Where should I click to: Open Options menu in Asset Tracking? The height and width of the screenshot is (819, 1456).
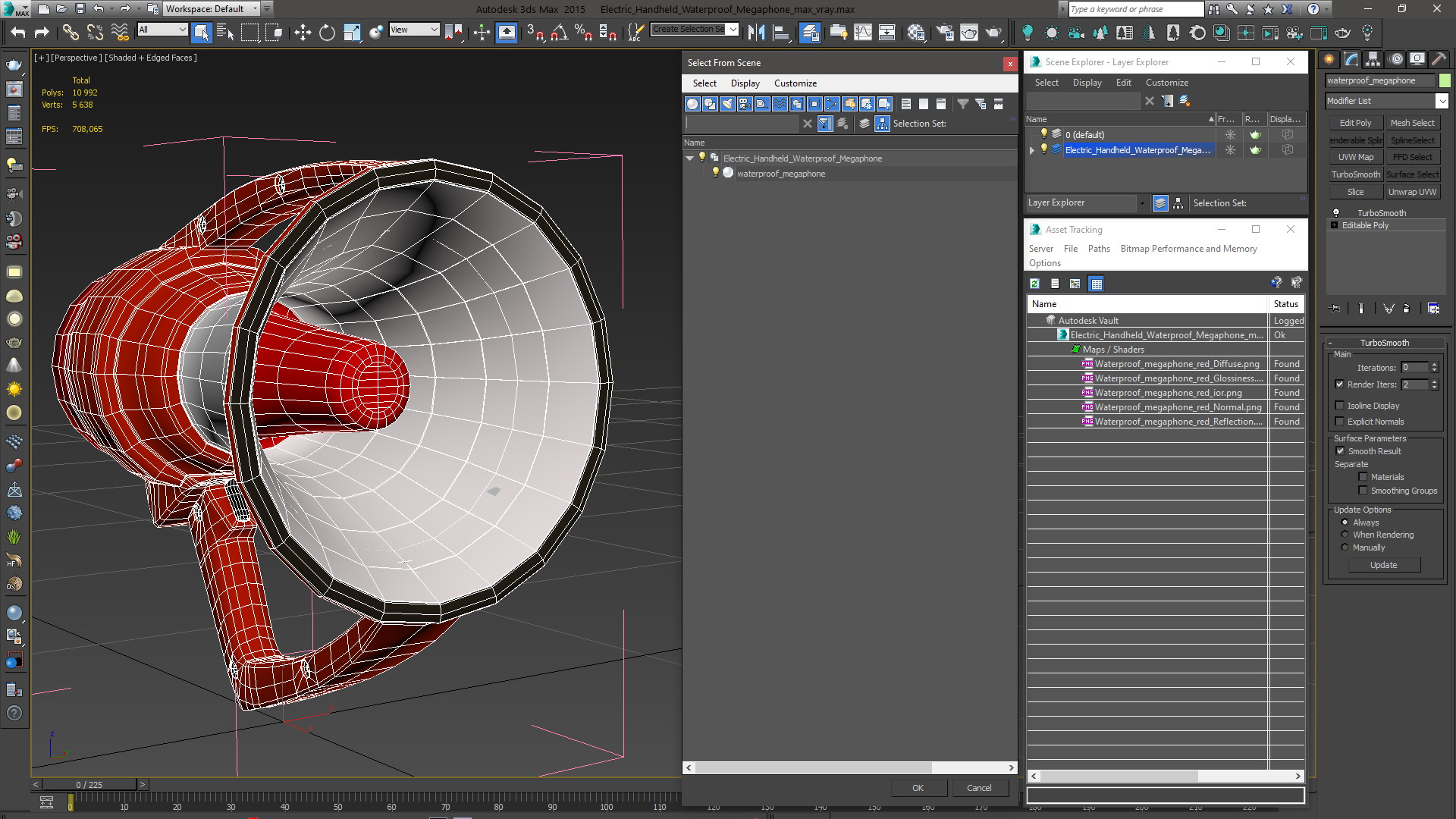click(x=1045, y=263)
